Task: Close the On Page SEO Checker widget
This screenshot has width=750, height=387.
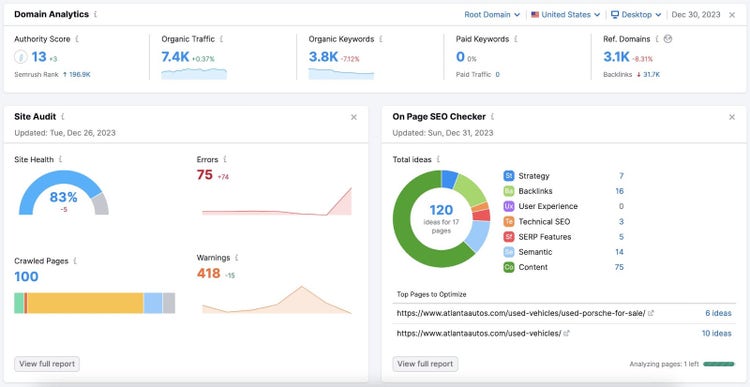Action: [x=732, y=117]
